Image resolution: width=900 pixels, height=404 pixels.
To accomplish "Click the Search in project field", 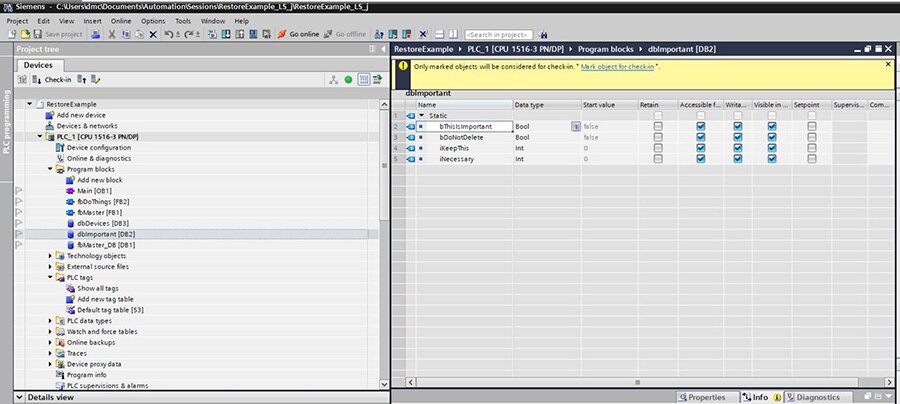I will click(x=499, y=34).
